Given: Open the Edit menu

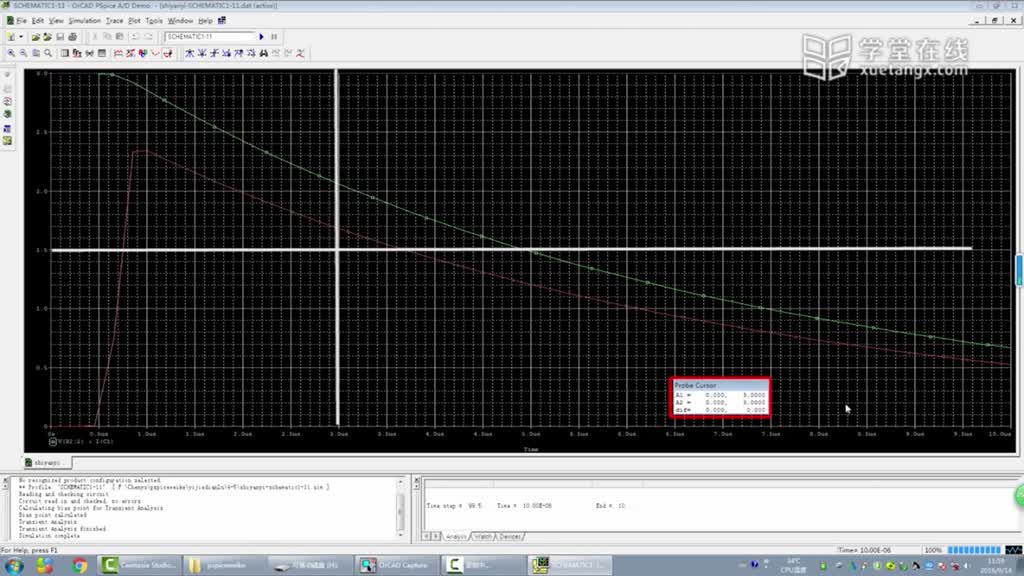Looking at the screenshot, I should coord(38,21).
